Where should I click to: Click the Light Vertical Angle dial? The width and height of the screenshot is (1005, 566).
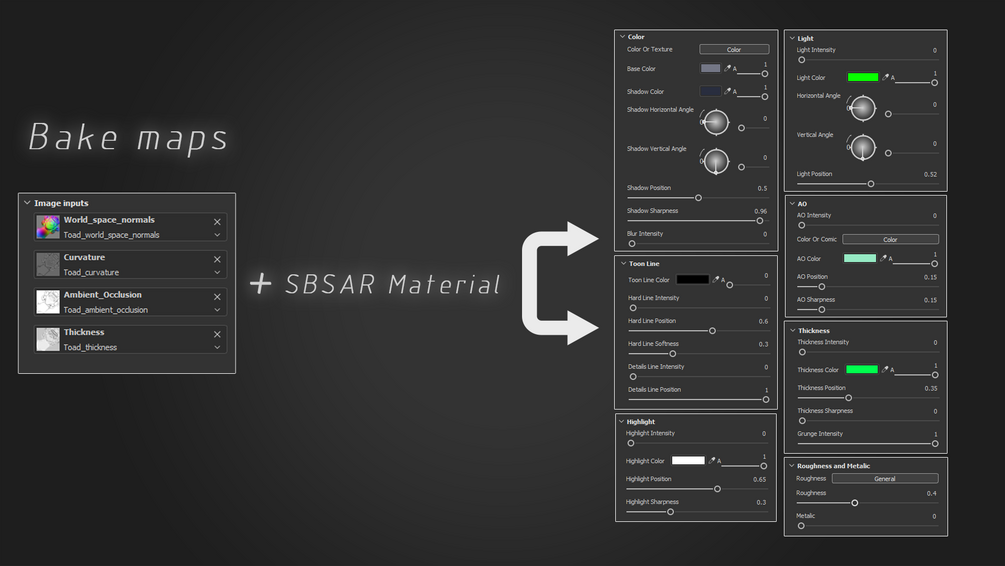(x=863, y=147)
